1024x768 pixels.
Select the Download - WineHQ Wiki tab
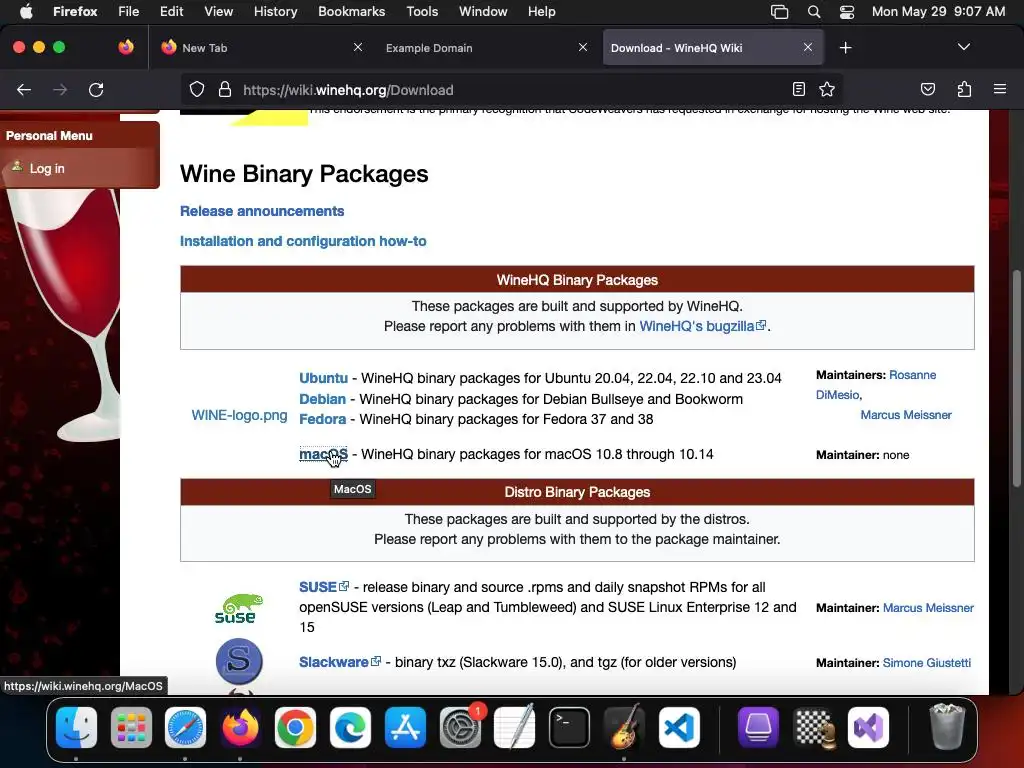712,48
